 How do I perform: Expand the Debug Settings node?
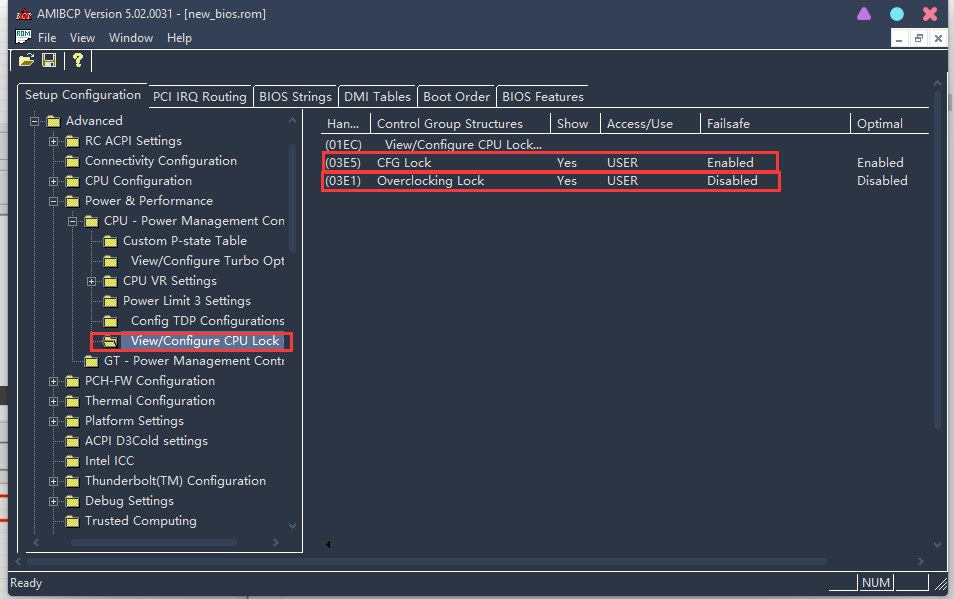point(54,501)
